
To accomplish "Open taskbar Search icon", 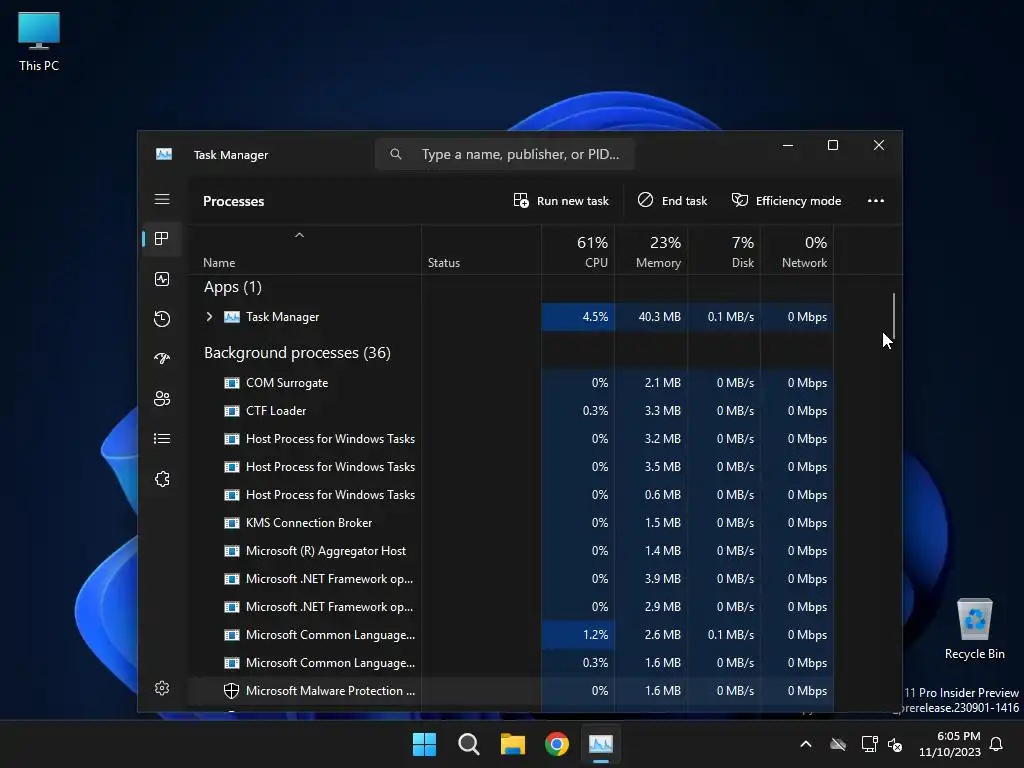I will (468, 744).
